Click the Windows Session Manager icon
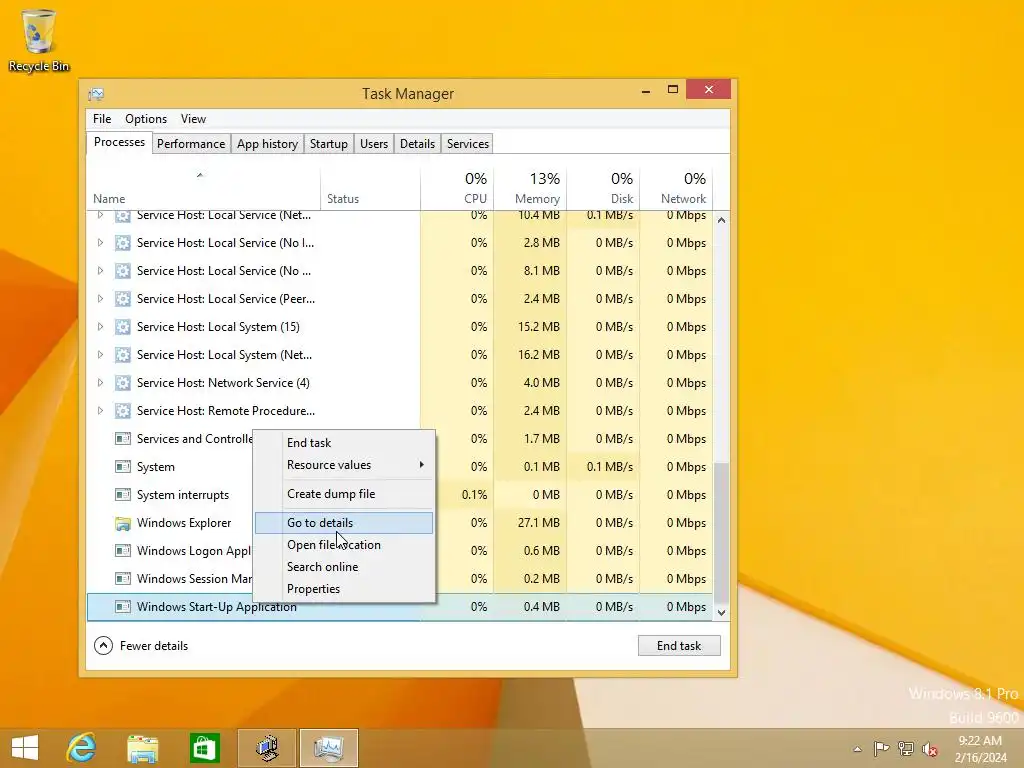This screenshot has width=1024, height=768. tap(123, 579)
